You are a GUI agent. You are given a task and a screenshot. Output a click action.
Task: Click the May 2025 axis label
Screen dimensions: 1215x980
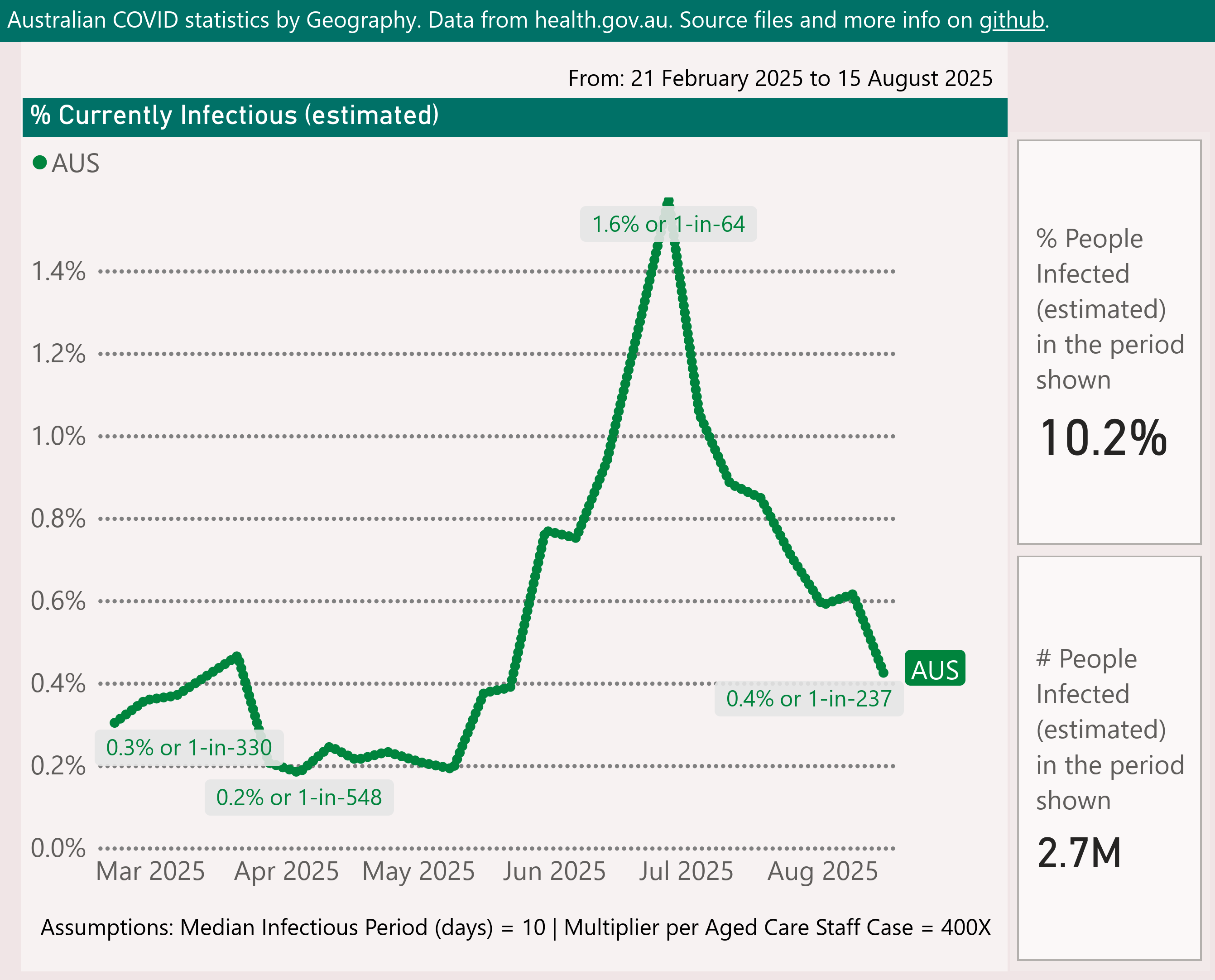pos(418,871)
